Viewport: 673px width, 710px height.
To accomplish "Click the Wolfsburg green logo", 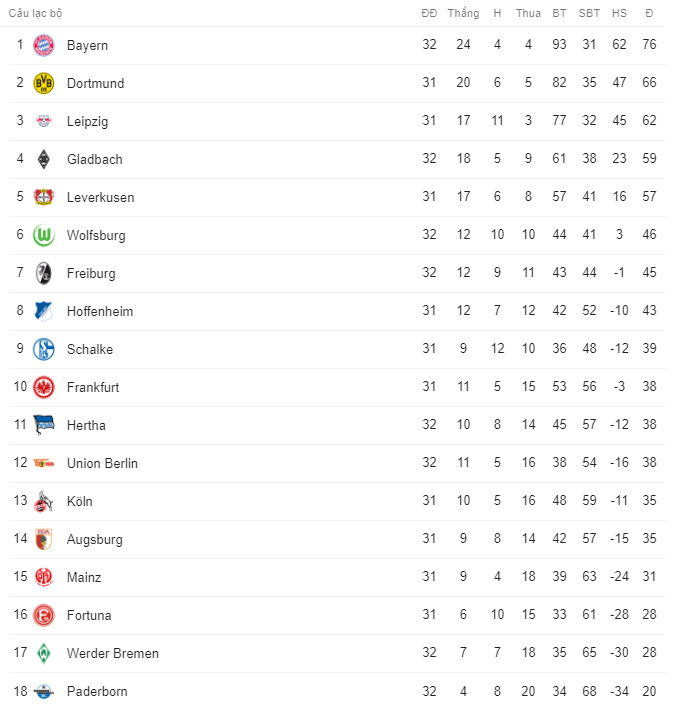I will [43, 235].
